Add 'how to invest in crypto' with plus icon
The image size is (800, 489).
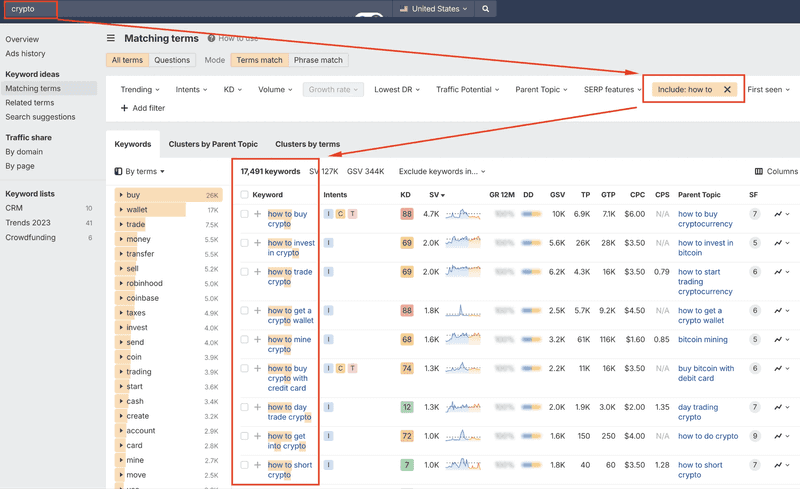[x=258, y=243]
